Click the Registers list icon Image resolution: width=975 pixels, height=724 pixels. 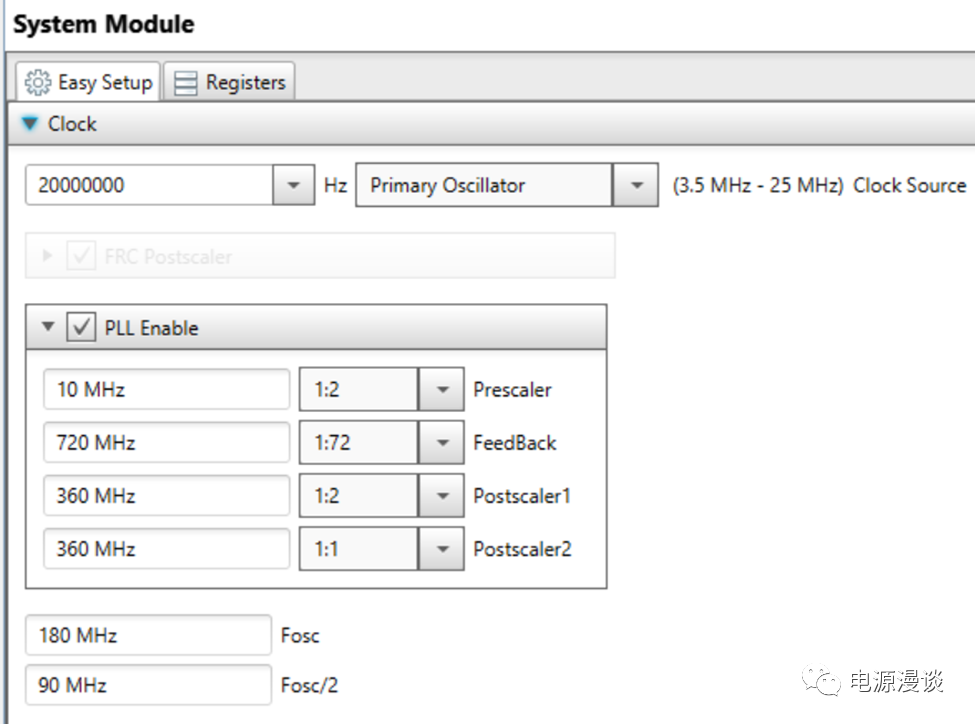click(186, 83)
